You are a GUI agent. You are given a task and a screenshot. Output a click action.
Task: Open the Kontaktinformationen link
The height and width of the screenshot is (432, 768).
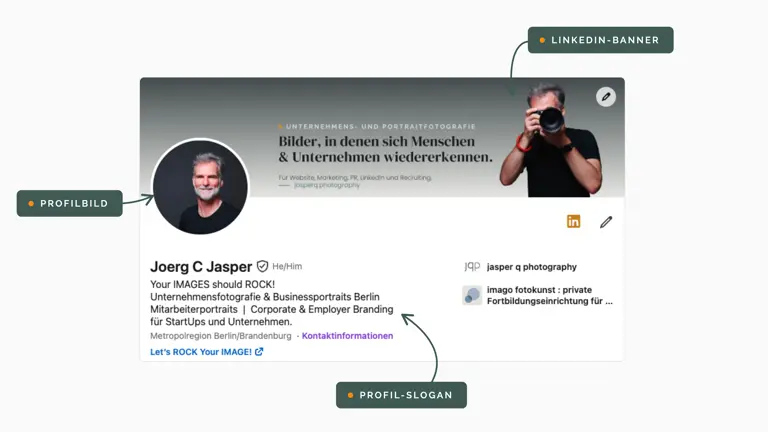(347, 336)
